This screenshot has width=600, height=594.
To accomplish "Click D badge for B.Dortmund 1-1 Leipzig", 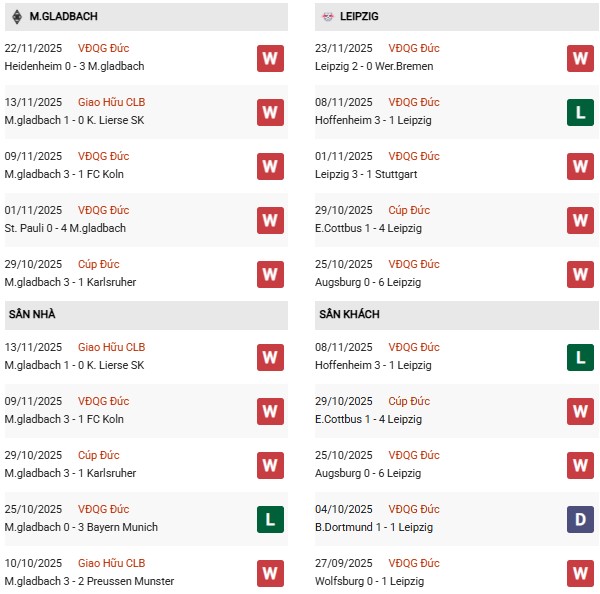I will 581,519.
